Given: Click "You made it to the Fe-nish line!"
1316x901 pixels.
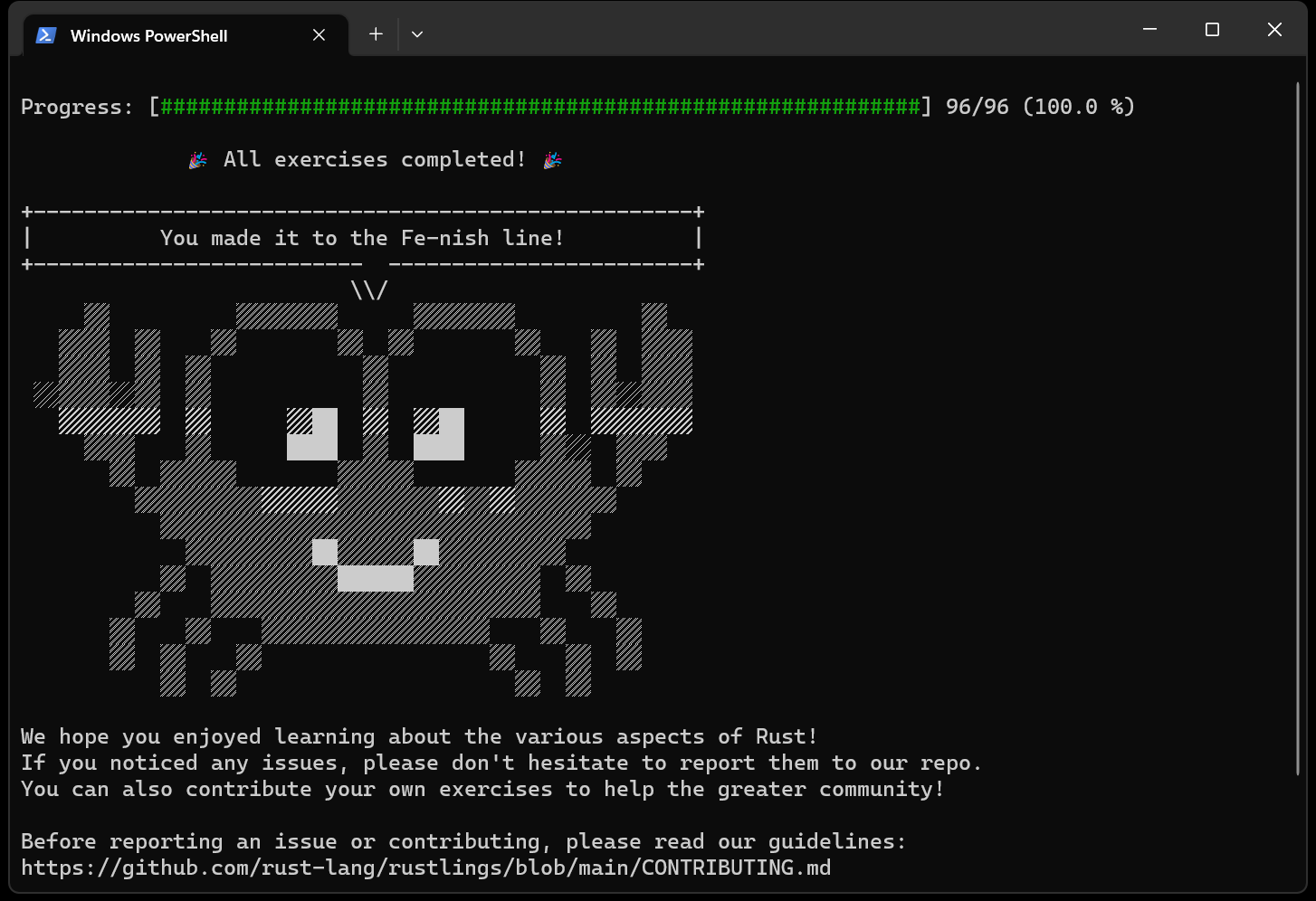Looking at the screenshot, I should click(x=362, y=238).
